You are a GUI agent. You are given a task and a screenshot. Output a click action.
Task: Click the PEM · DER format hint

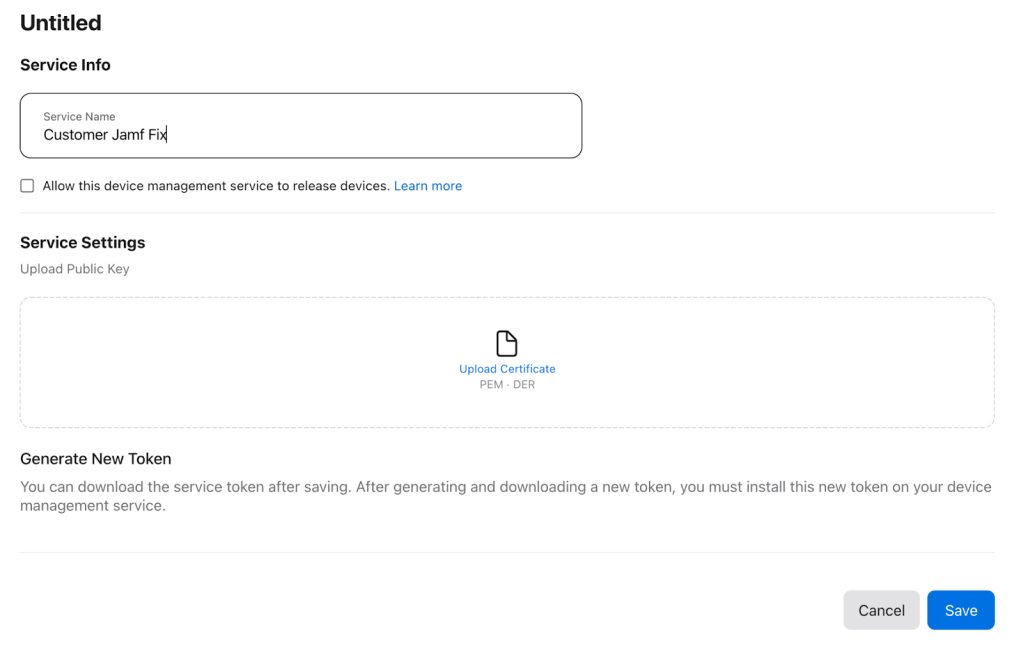pyautogui.click(x=507, y=385)
